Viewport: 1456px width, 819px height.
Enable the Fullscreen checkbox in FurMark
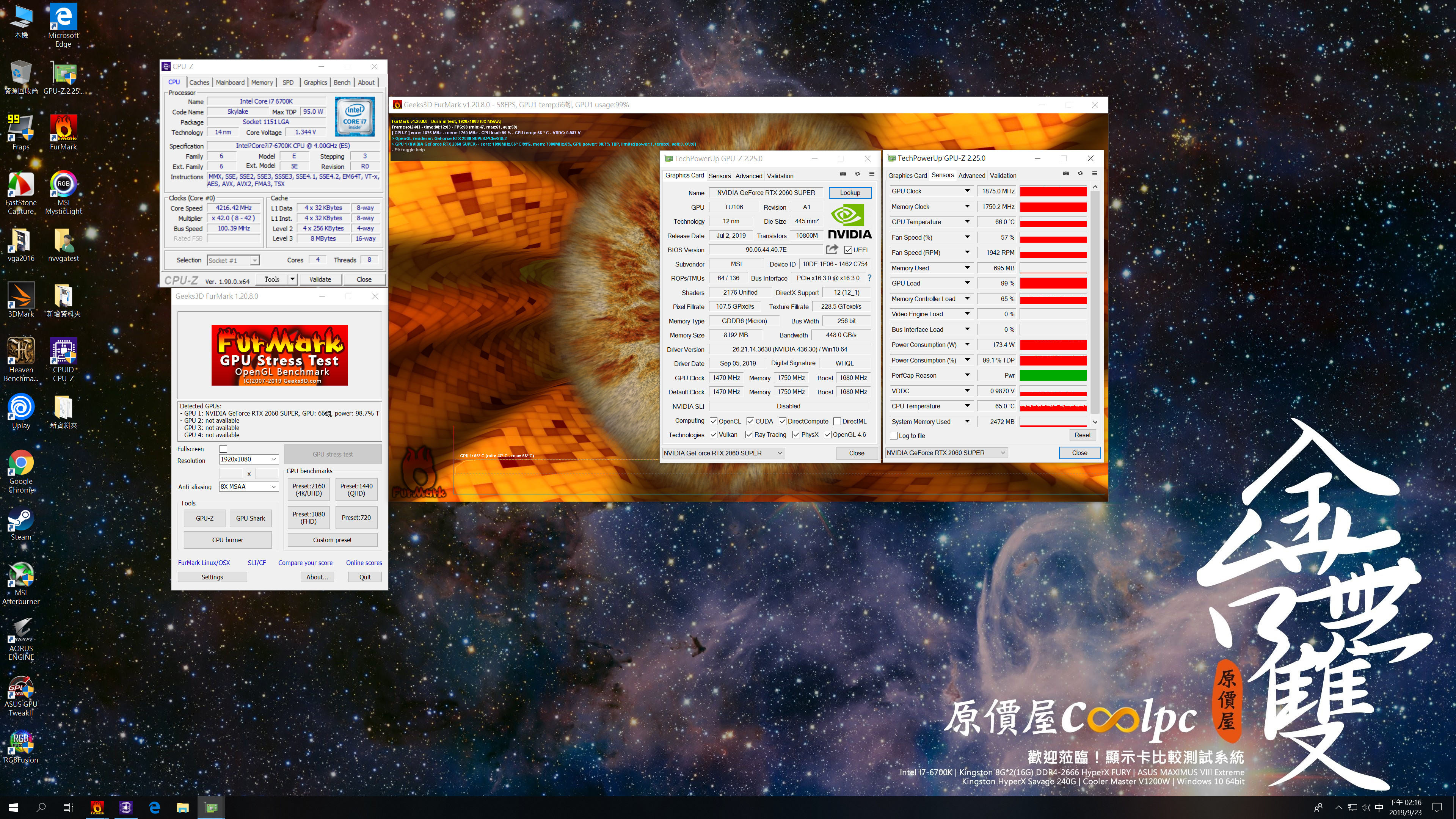click(x=223, y=449)
